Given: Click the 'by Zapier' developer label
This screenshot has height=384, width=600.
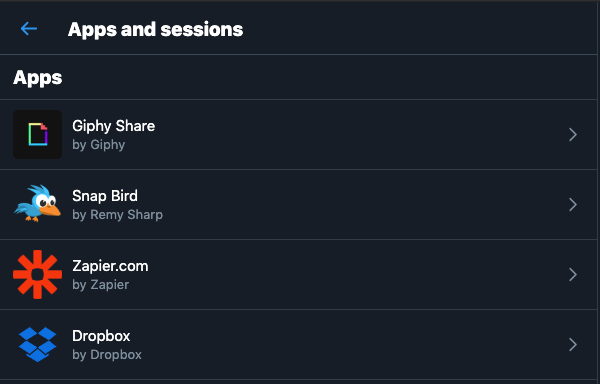Looking at the screenshot, I should tap(101, 285).
